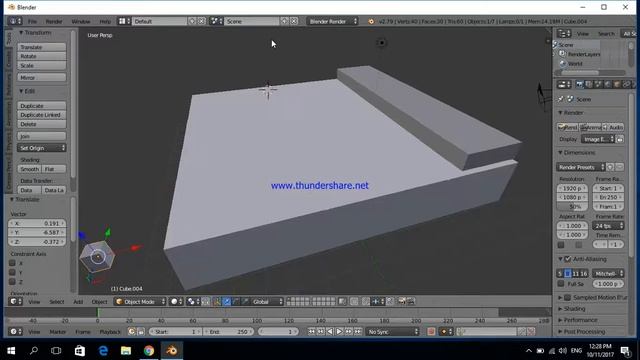Open the Window menu
Image resolution: width=640 pixels, height=360 pixels.
pos(81,21)
